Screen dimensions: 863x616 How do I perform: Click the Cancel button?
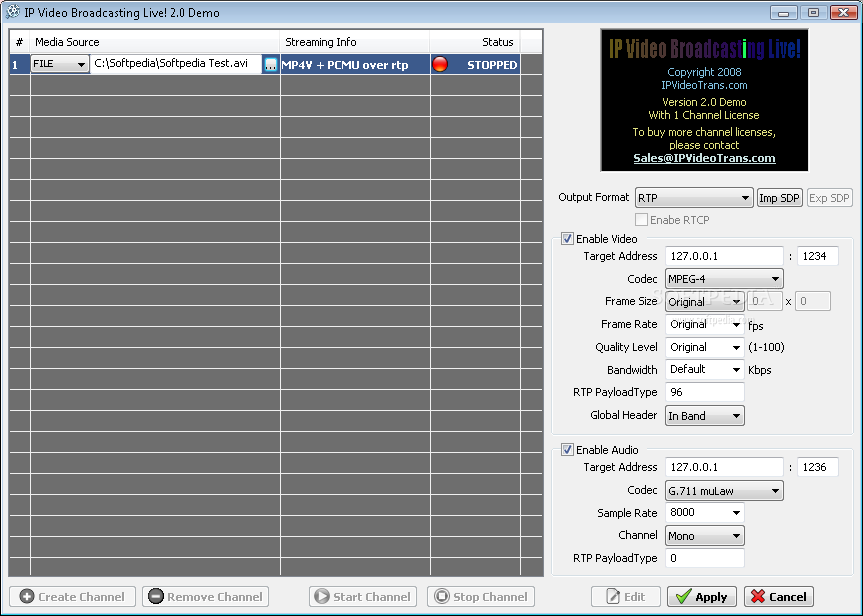(x=779, y=597)
